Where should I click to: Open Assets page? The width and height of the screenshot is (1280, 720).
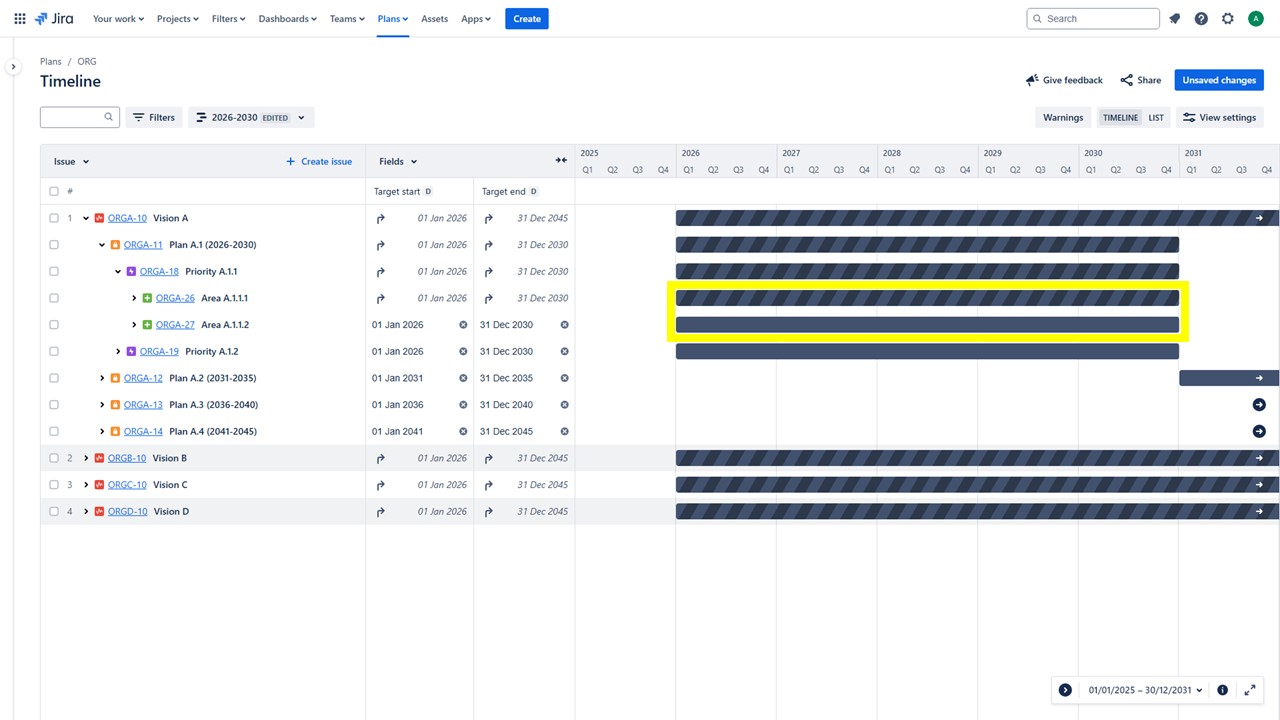point(434,19)
